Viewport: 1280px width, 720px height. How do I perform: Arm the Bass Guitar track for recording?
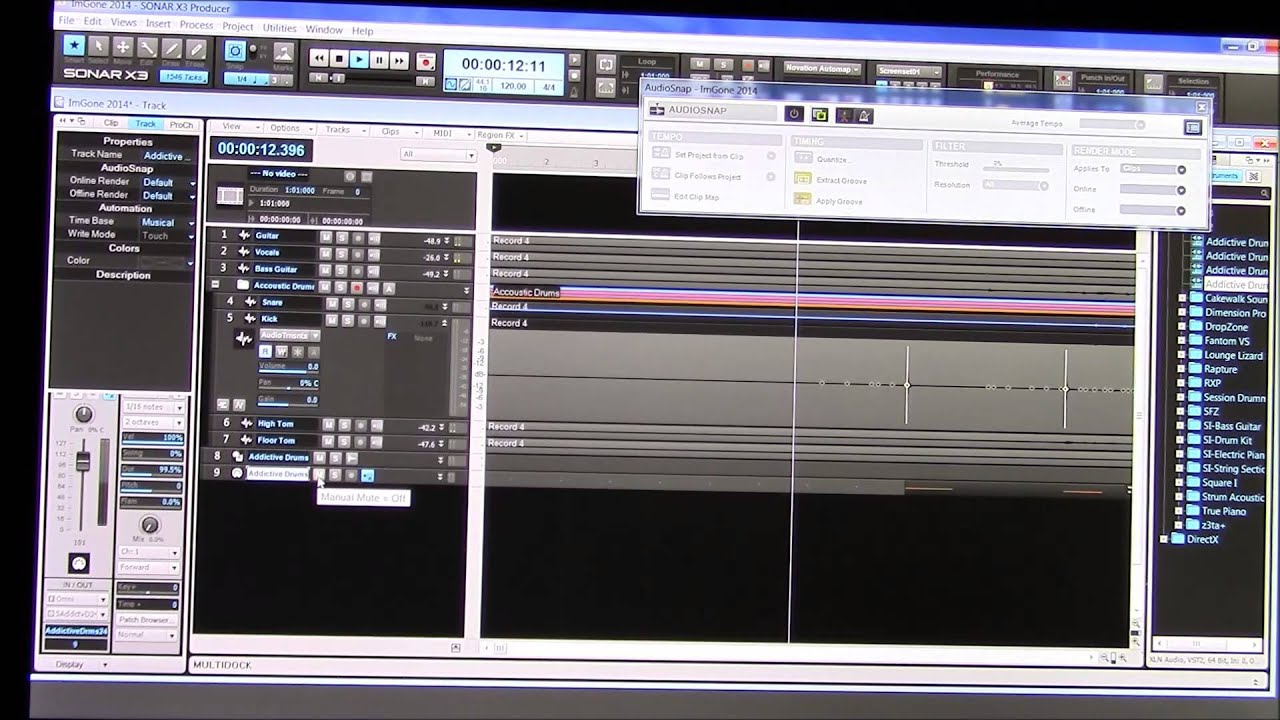357,271
